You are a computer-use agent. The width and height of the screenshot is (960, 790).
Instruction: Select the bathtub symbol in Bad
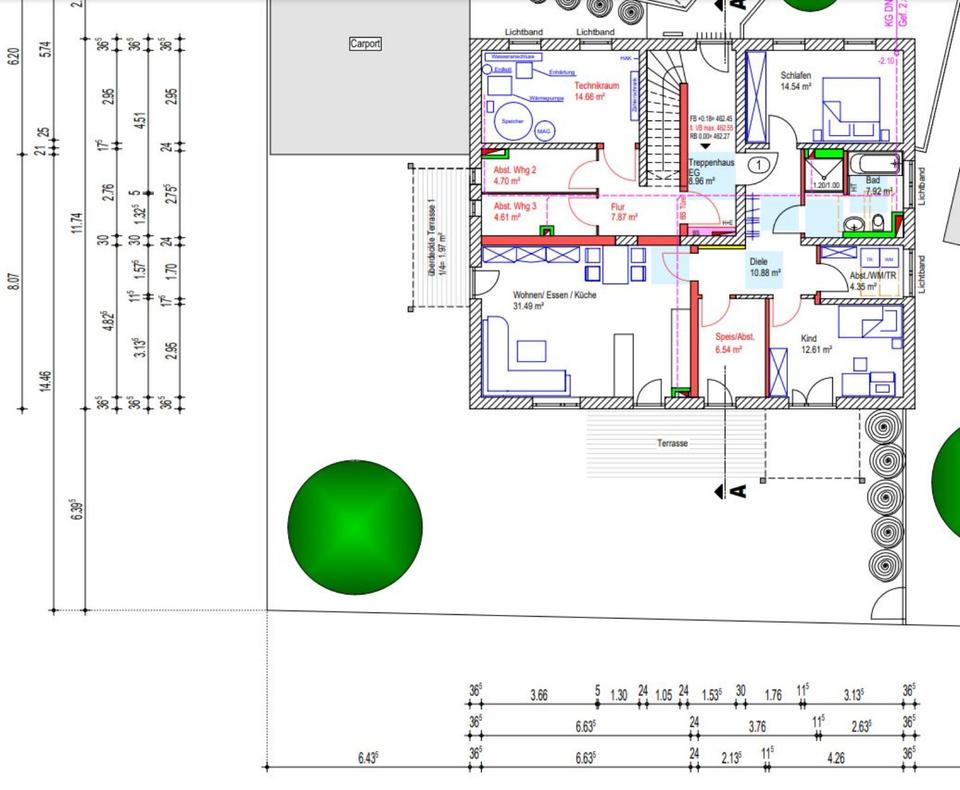[876, 166]
